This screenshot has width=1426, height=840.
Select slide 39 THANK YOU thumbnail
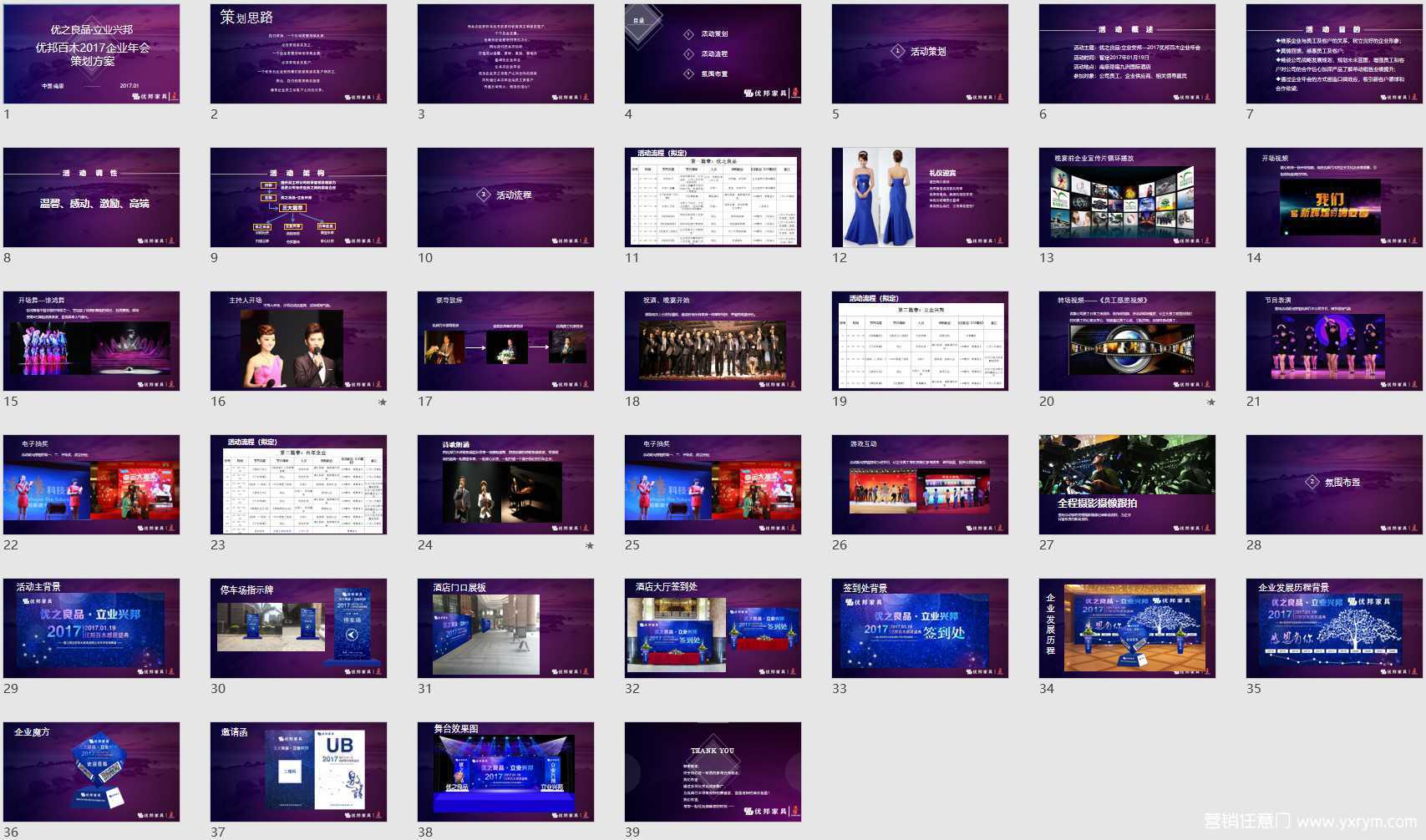tap(713, 772)
